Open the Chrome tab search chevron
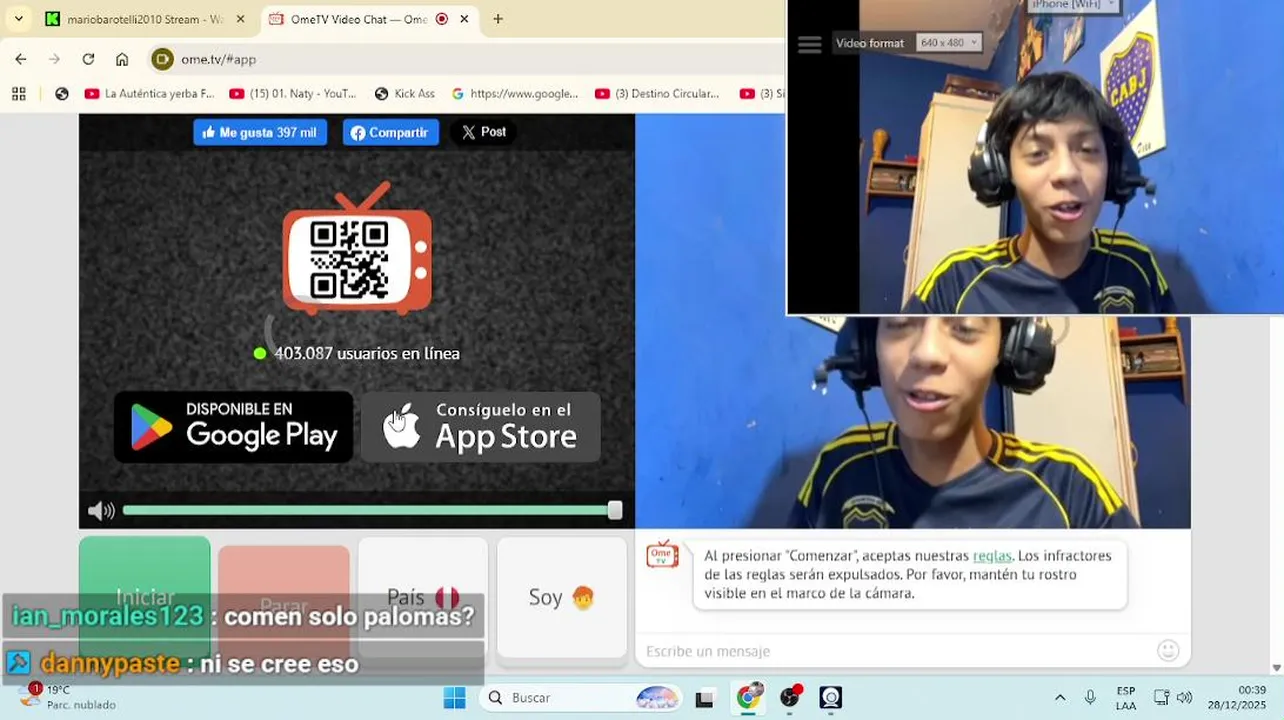 18,19
